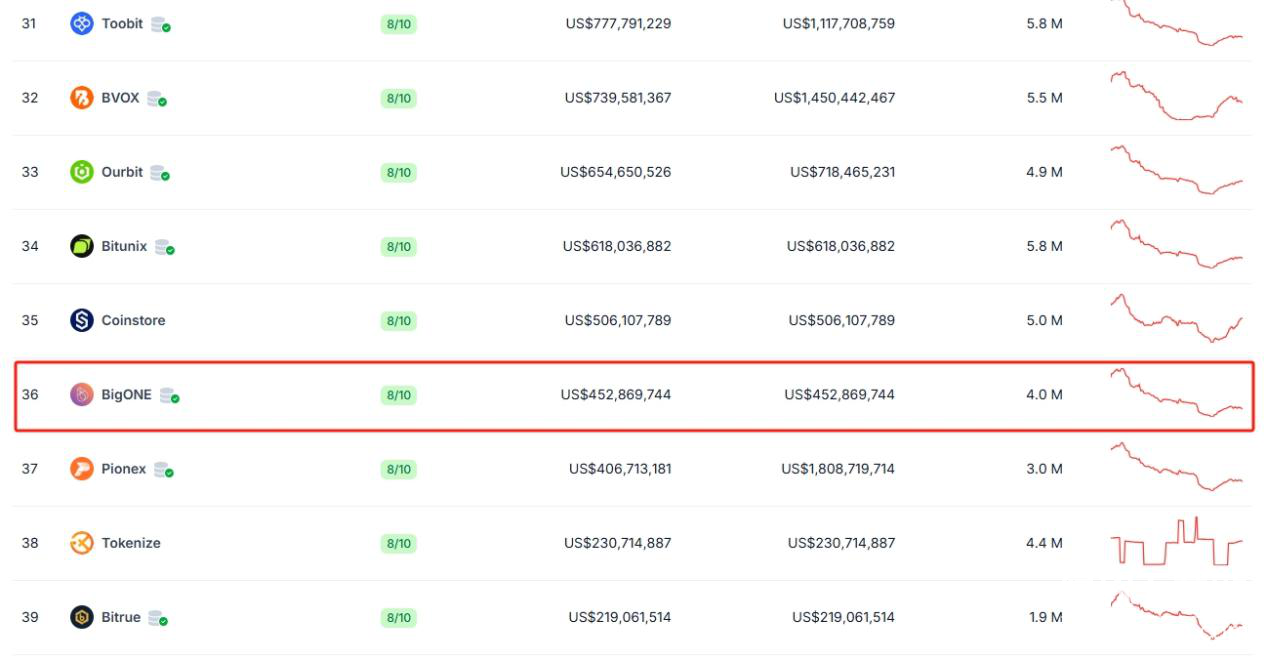Click the Ourbit green logo icon
Viewport: 1267px width, 661px height.
[x=82, y=172]
